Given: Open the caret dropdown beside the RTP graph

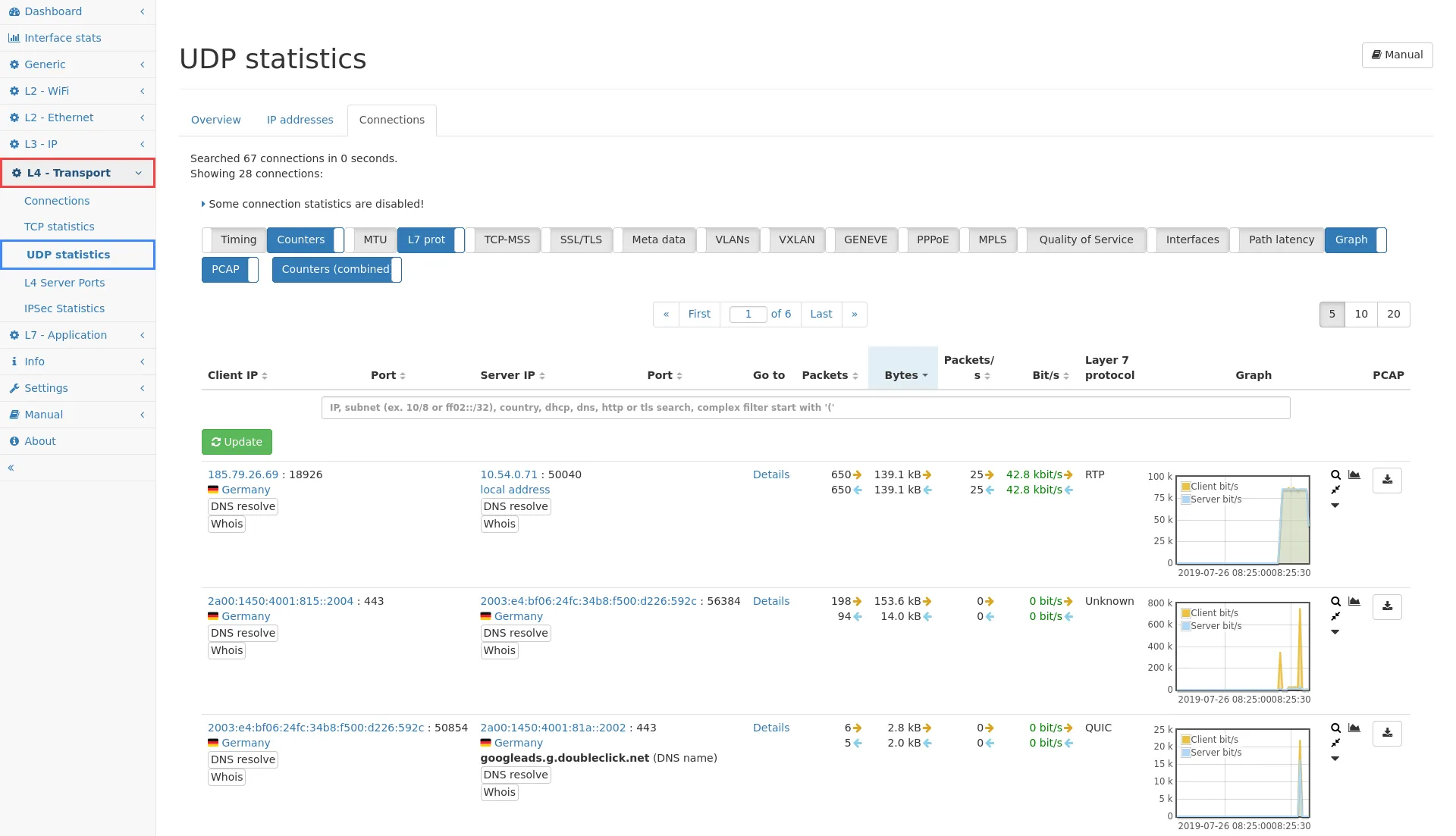Looking at the screenshot, I should click(1335, 506).
